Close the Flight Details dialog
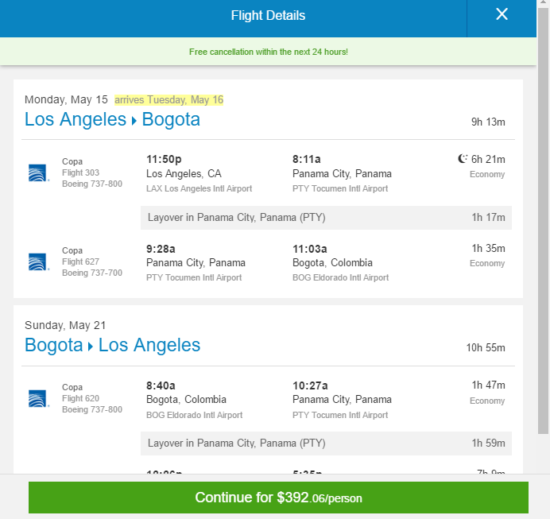 [x=502, y=14]
